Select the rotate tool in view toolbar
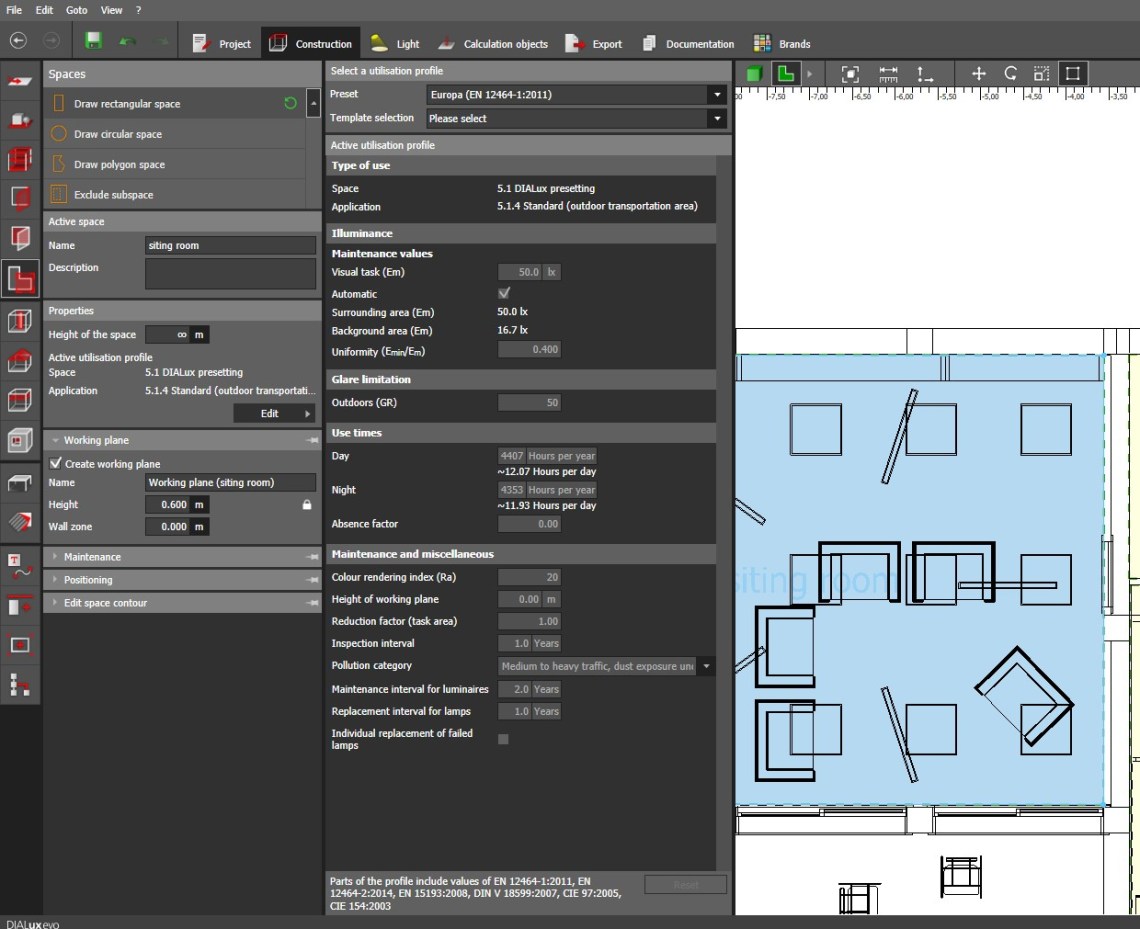 tap(1010, 74)
